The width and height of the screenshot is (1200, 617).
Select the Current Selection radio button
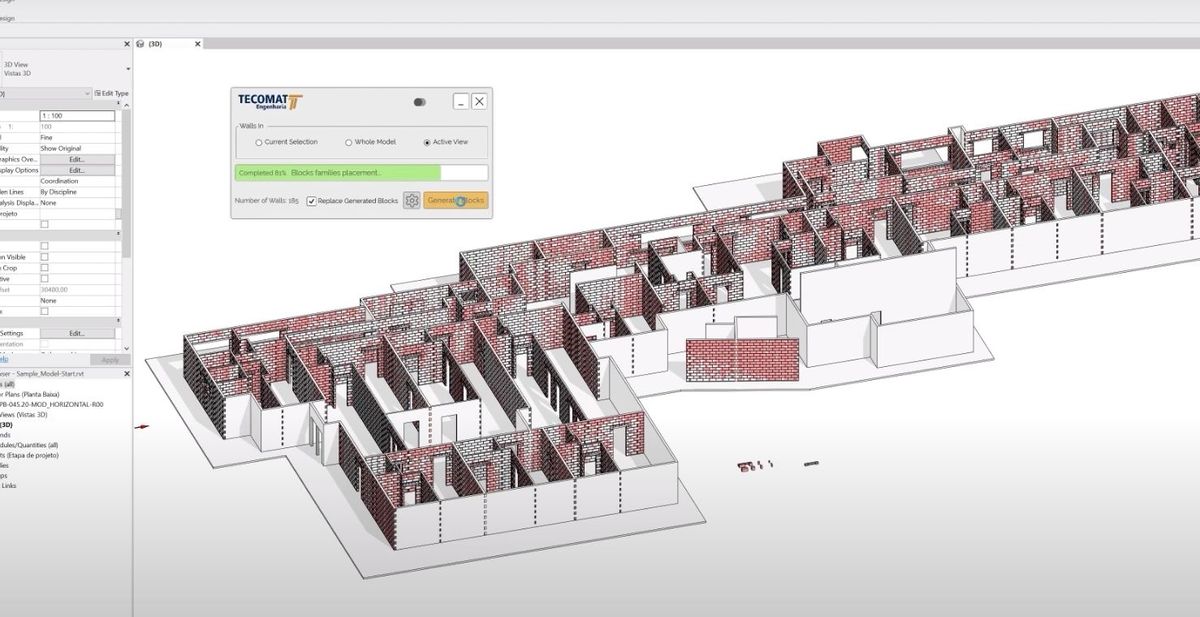coord(259,142)
